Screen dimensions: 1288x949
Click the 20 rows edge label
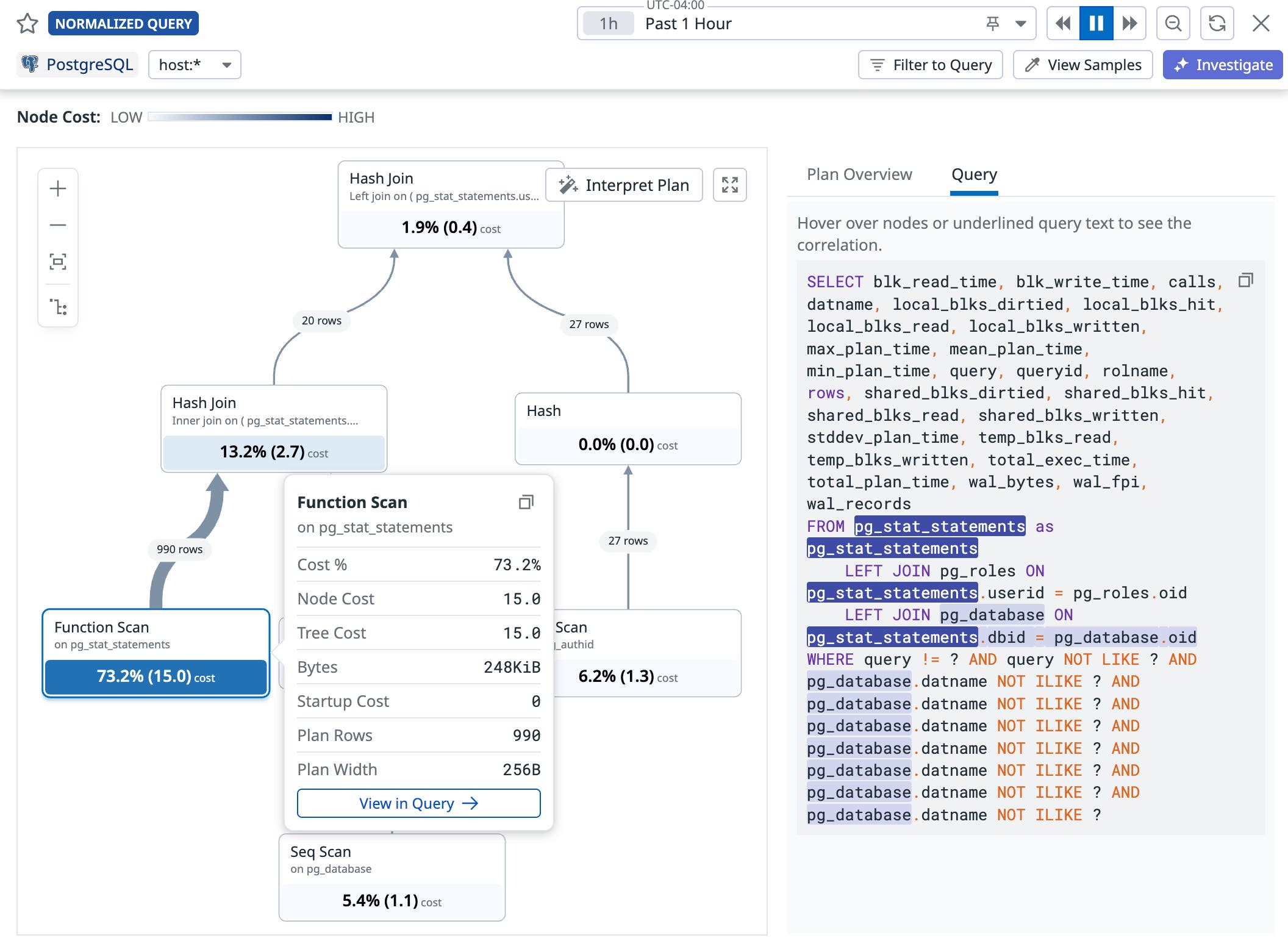(x=321, y=321)
